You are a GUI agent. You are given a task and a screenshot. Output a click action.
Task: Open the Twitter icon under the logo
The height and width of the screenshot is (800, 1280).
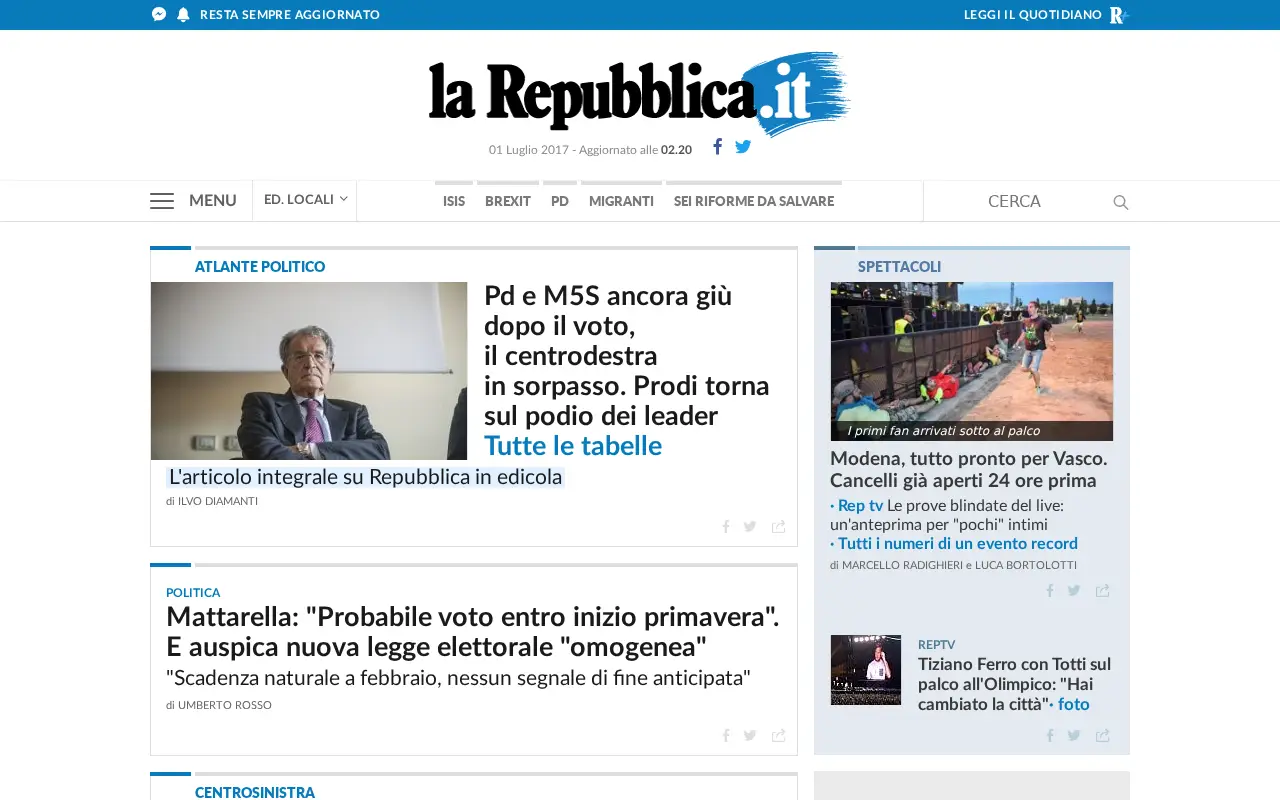pyautogui.click(x=743, y=147)
